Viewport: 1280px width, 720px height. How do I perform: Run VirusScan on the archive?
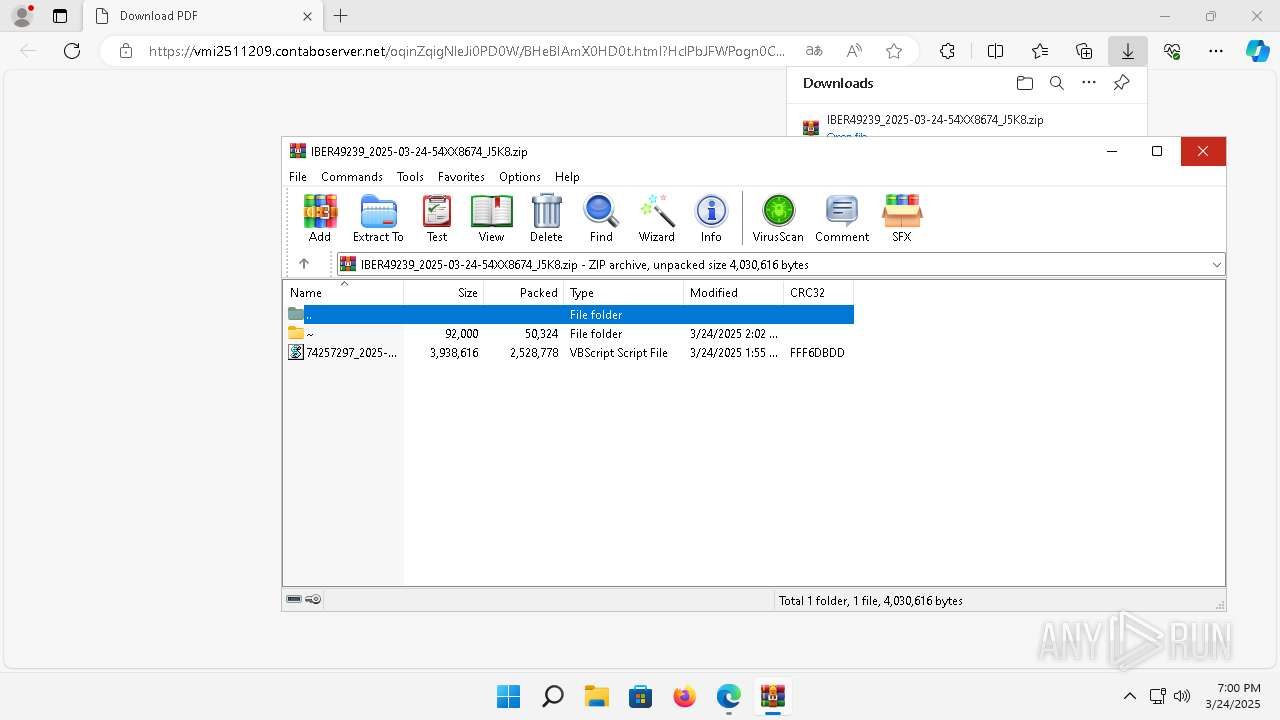point(778,218)
